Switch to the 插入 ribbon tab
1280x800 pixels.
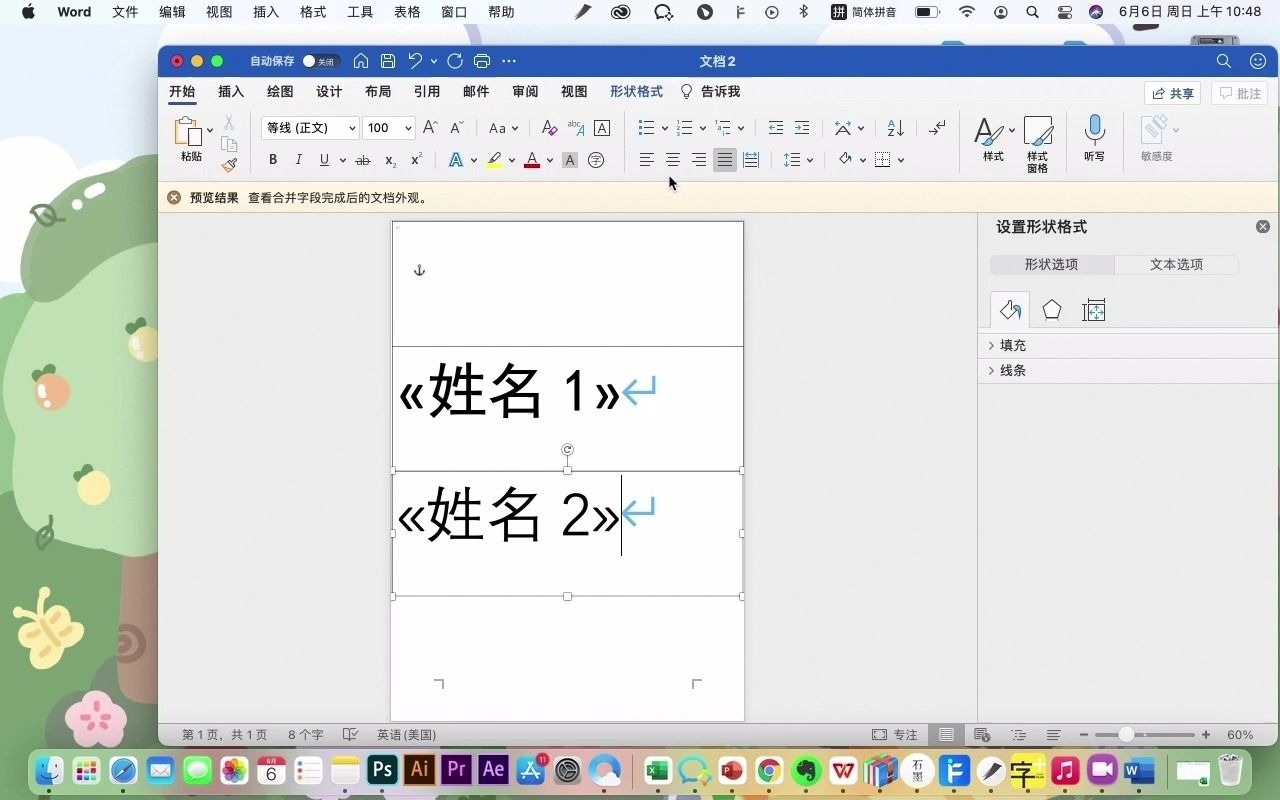231,91
